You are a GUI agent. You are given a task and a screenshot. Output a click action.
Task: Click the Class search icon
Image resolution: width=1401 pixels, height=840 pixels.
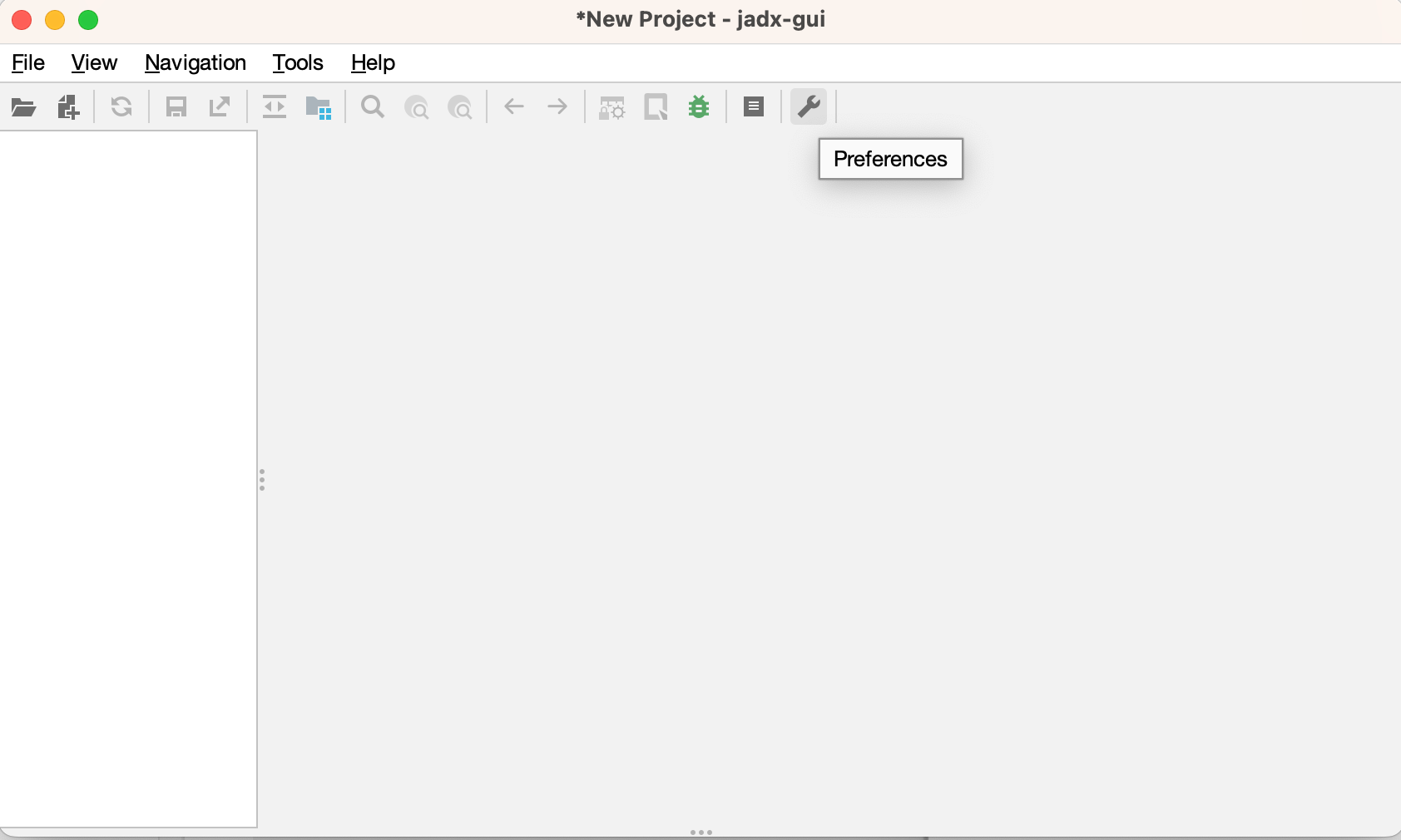point(417,108)
